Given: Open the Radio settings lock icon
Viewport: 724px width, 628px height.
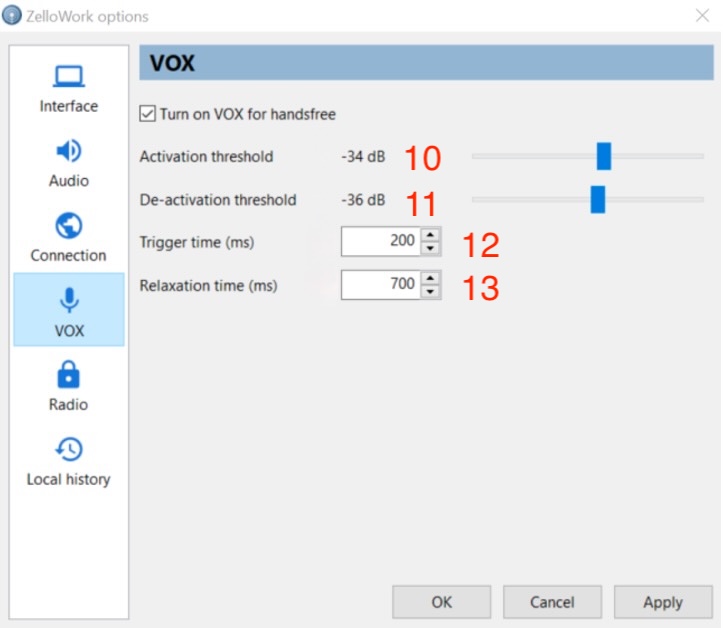Looking at the screenshot, I should click(x=68, y=374).
